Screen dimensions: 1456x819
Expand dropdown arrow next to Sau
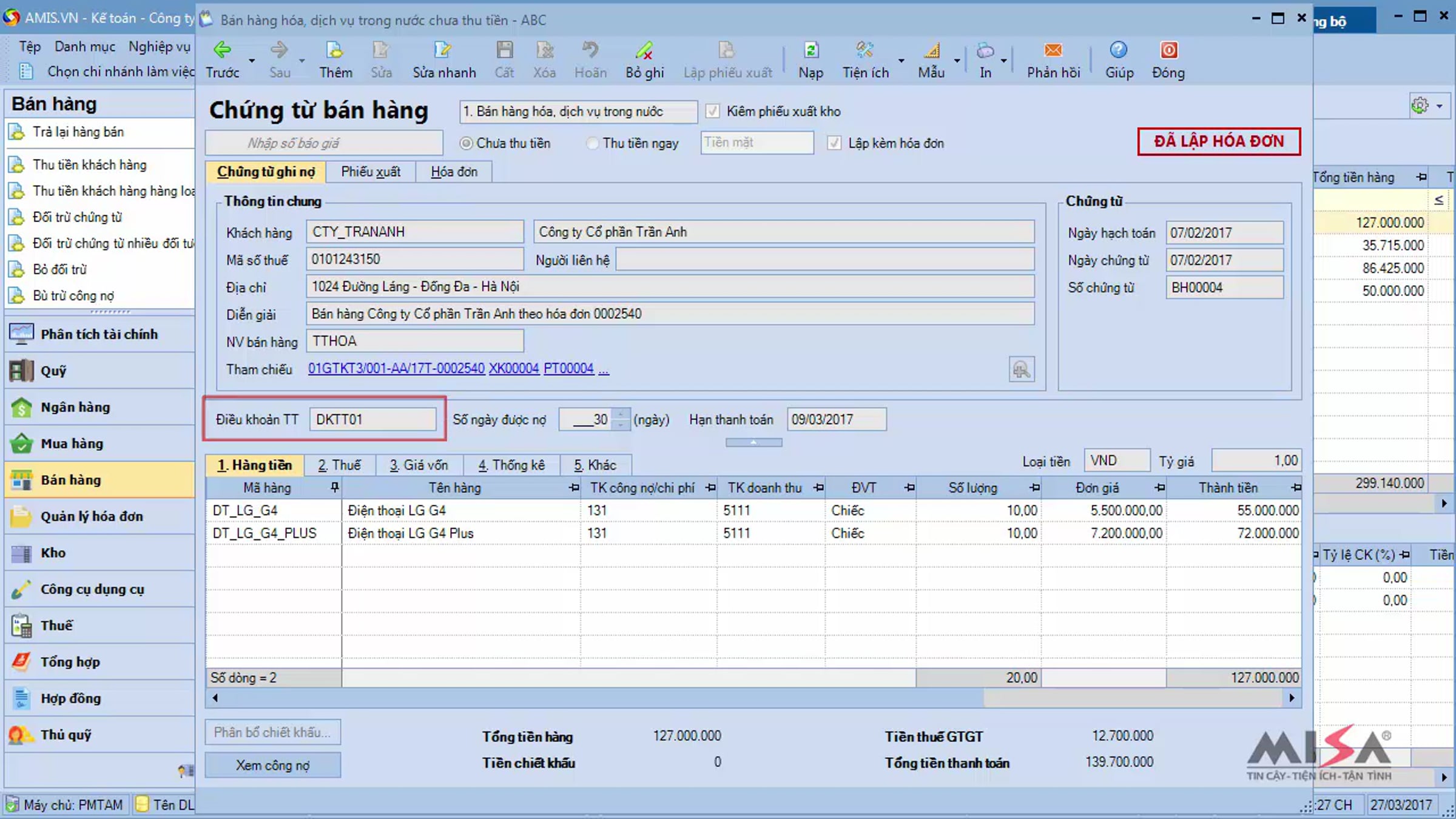(302, 61)
